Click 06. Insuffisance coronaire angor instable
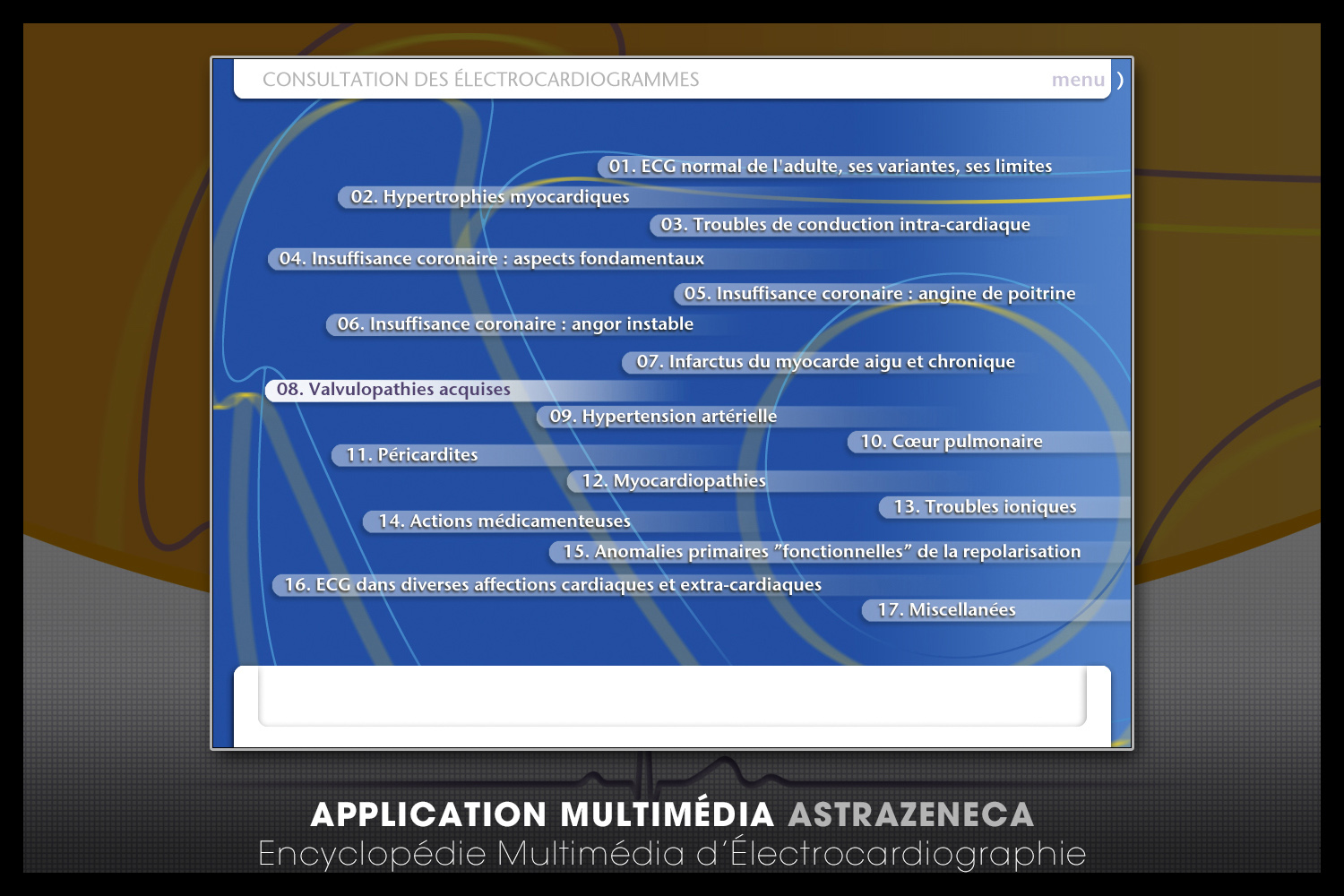The width and height of the screenshot is (1344, 896). coord(515,324)
